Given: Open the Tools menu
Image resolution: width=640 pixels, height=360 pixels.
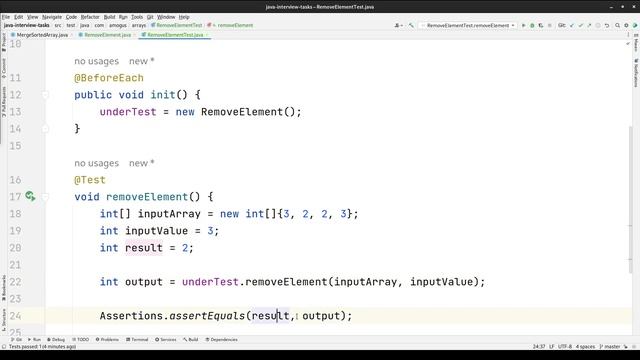Looking at the screenshot, I should coord(137,17).
